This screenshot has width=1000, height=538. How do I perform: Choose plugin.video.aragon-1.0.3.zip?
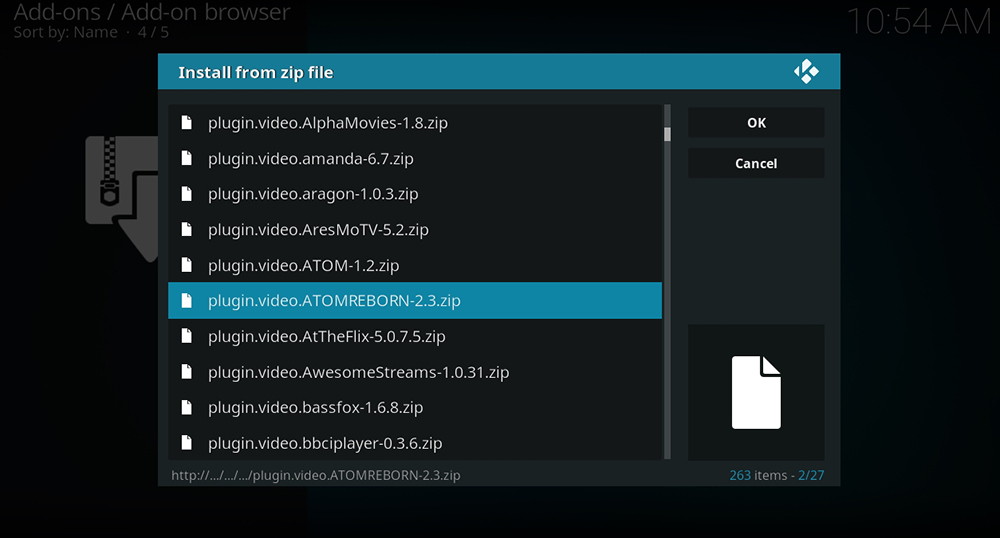click(x=415, y=194)
